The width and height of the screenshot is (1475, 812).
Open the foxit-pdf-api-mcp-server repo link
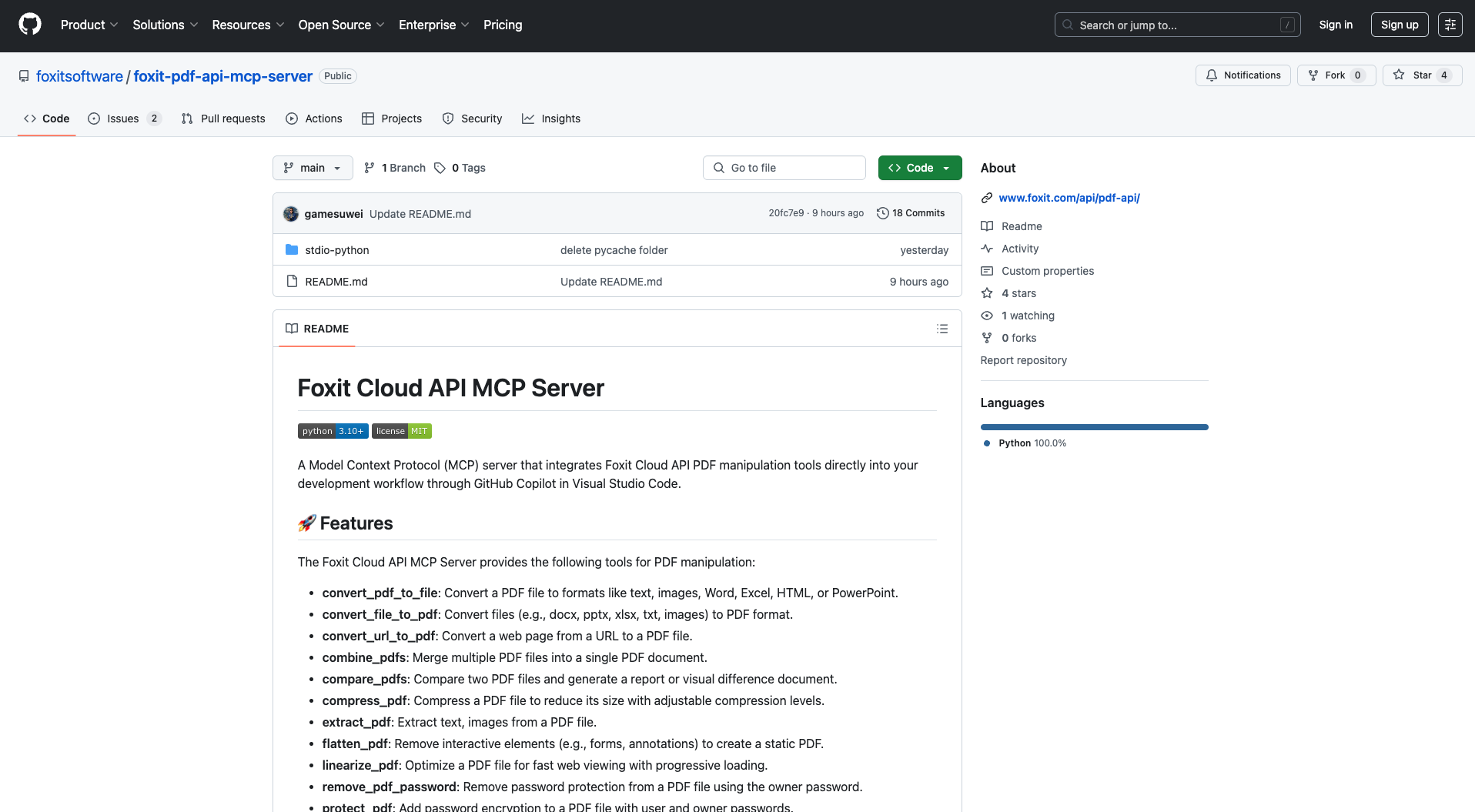[223, 76]
